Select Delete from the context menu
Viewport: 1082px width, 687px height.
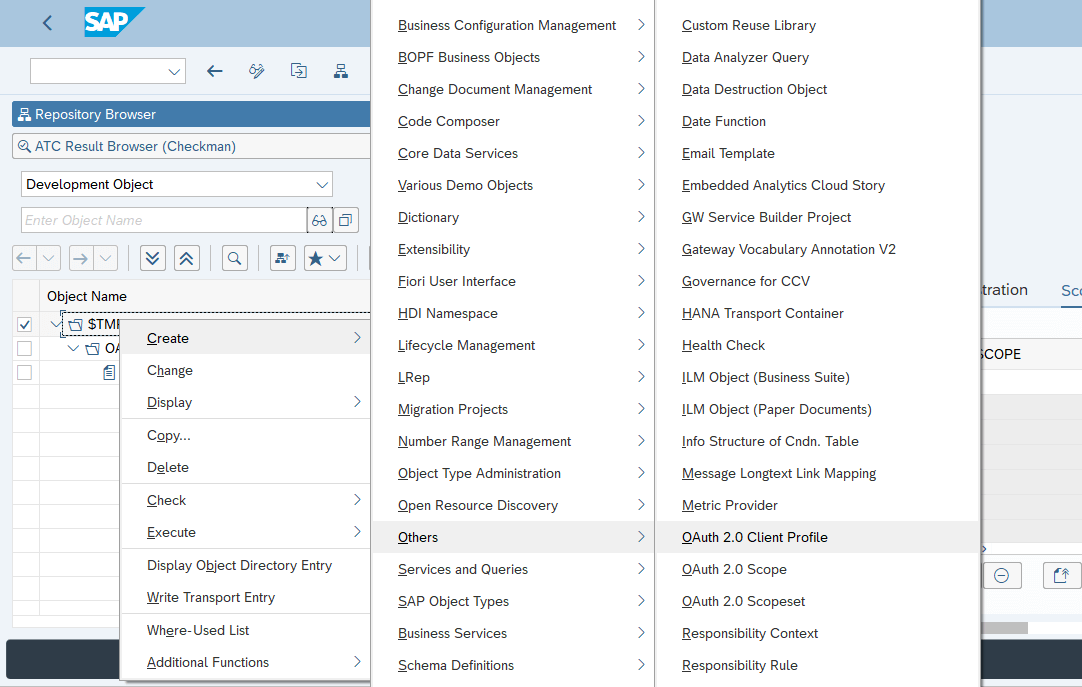tap(246, 467)
